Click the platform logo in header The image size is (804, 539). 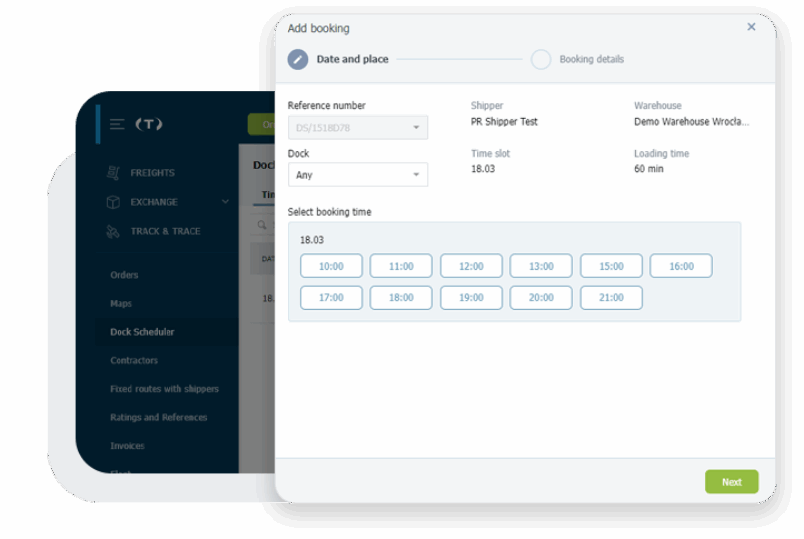click(149, 124)
